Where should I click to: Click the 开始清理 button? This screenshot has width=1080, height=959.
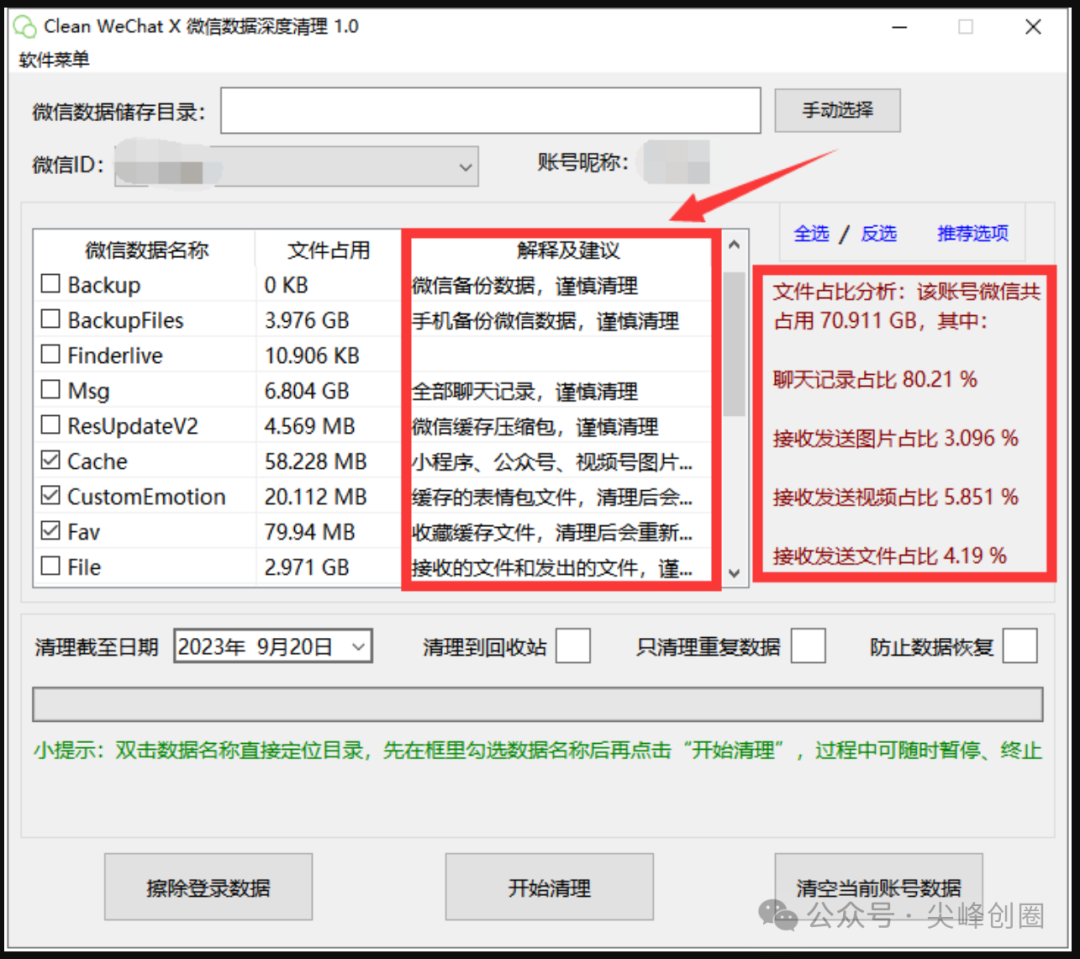(x=550, y=887)
